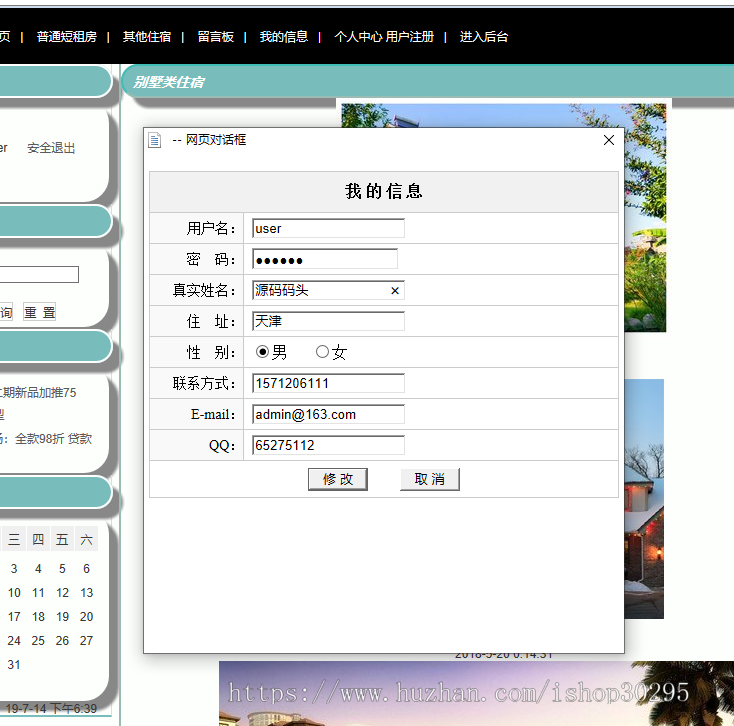Screen dimensions: 734x726
Task: Click calendar weekday header 四
Action: [x=38, y=539]
